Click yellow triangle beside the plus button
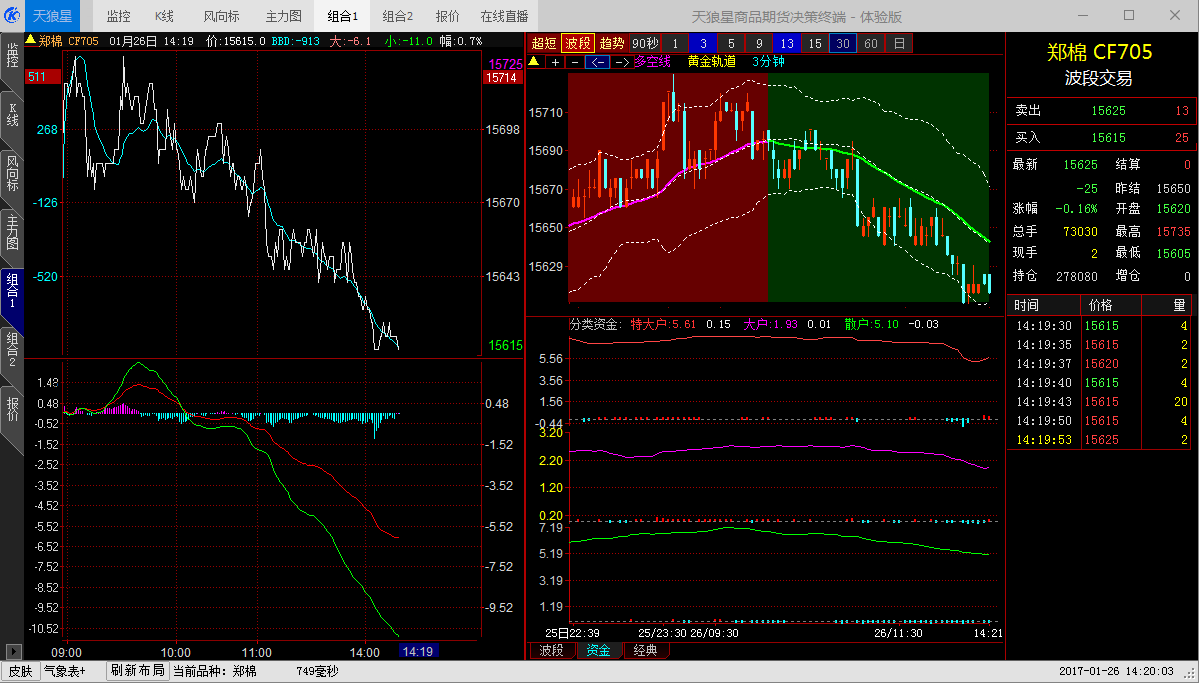This screenshot has height=683, width=1199. [x=534, y=61]
